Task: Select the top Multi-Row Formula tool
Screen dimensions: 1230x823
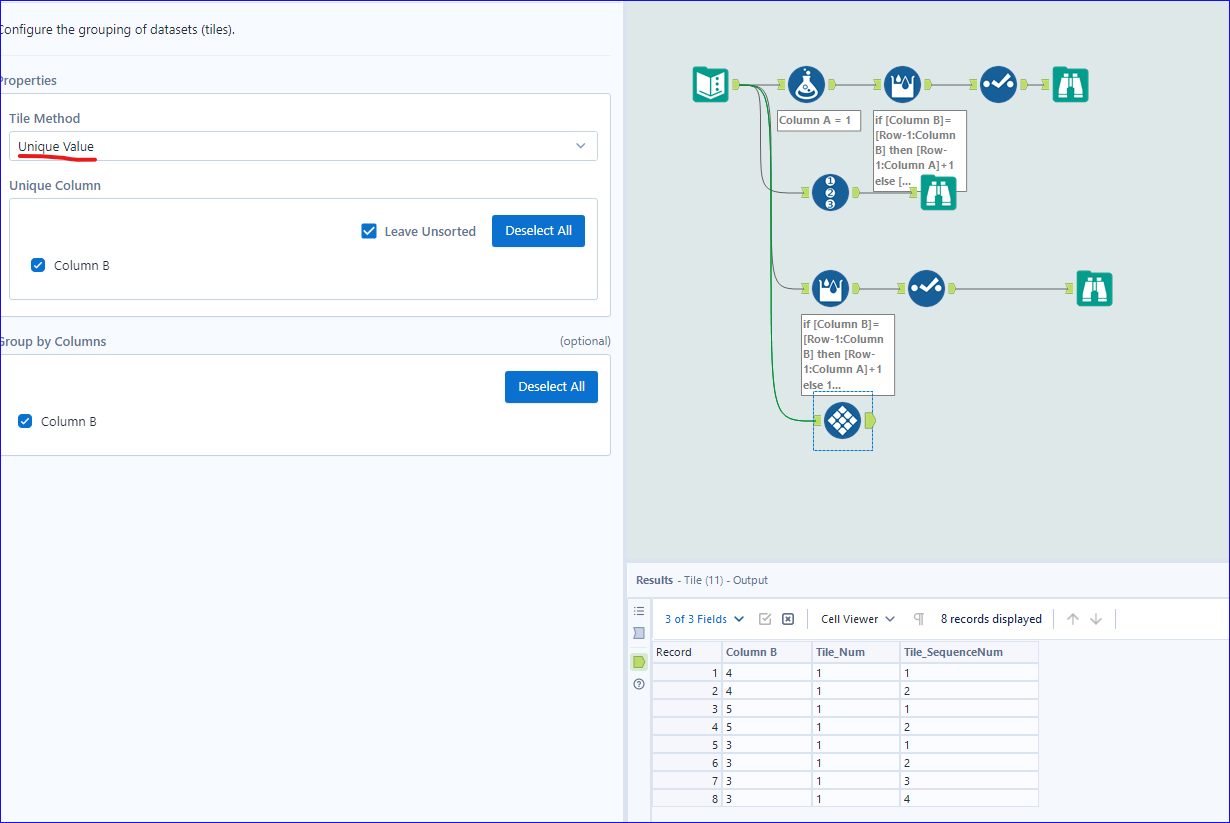Action: (902, 84)
